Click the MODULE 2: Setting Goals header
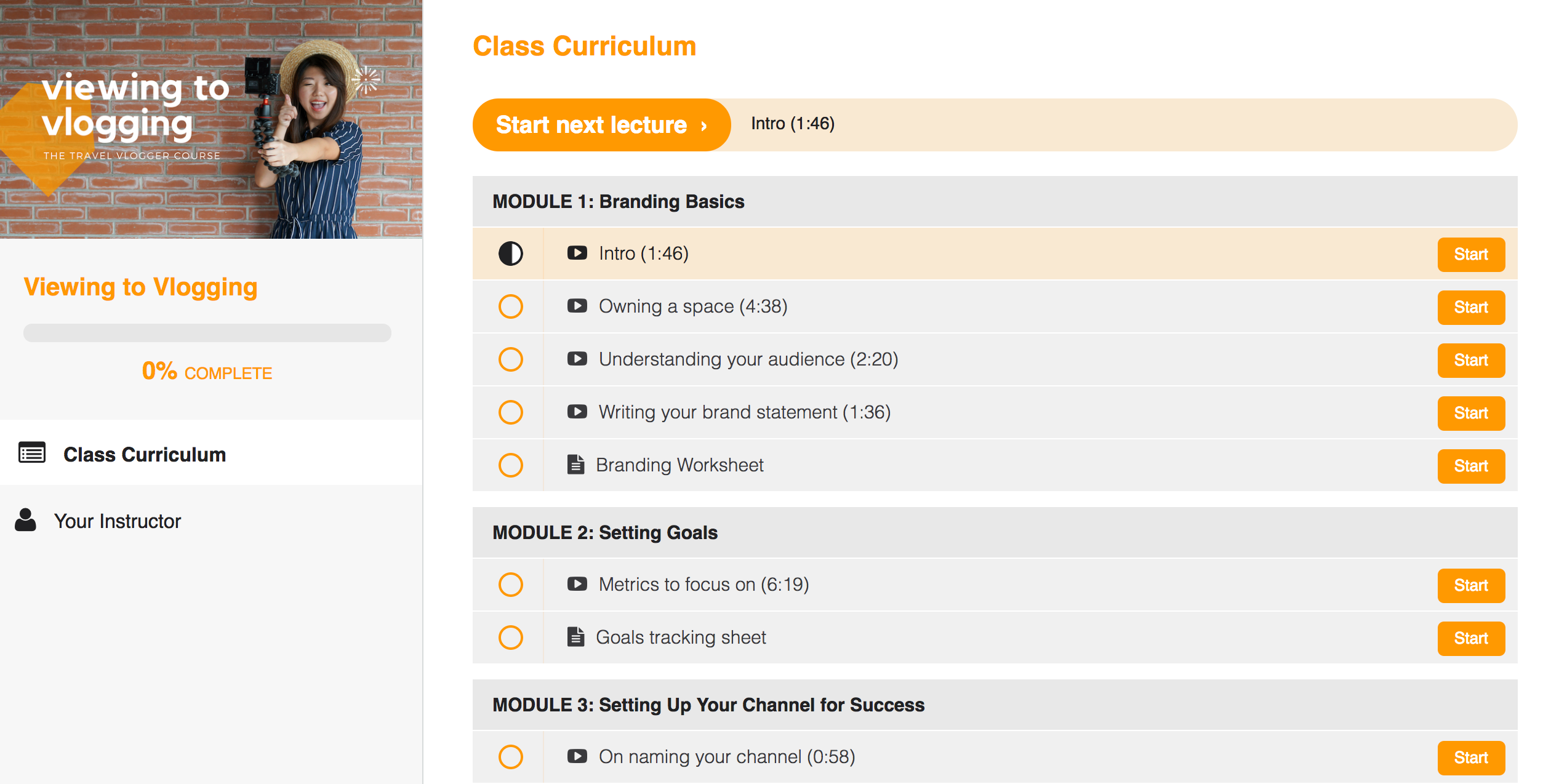Image resolution: width=1551 pixels, height=784 pixels. (605, 533)
